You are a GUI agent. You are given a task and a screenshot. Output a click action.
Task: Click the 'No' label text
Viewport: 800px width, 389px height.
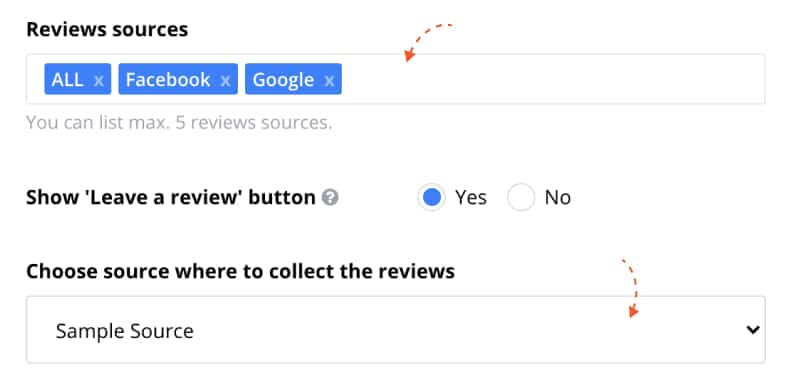click(558, 198)
